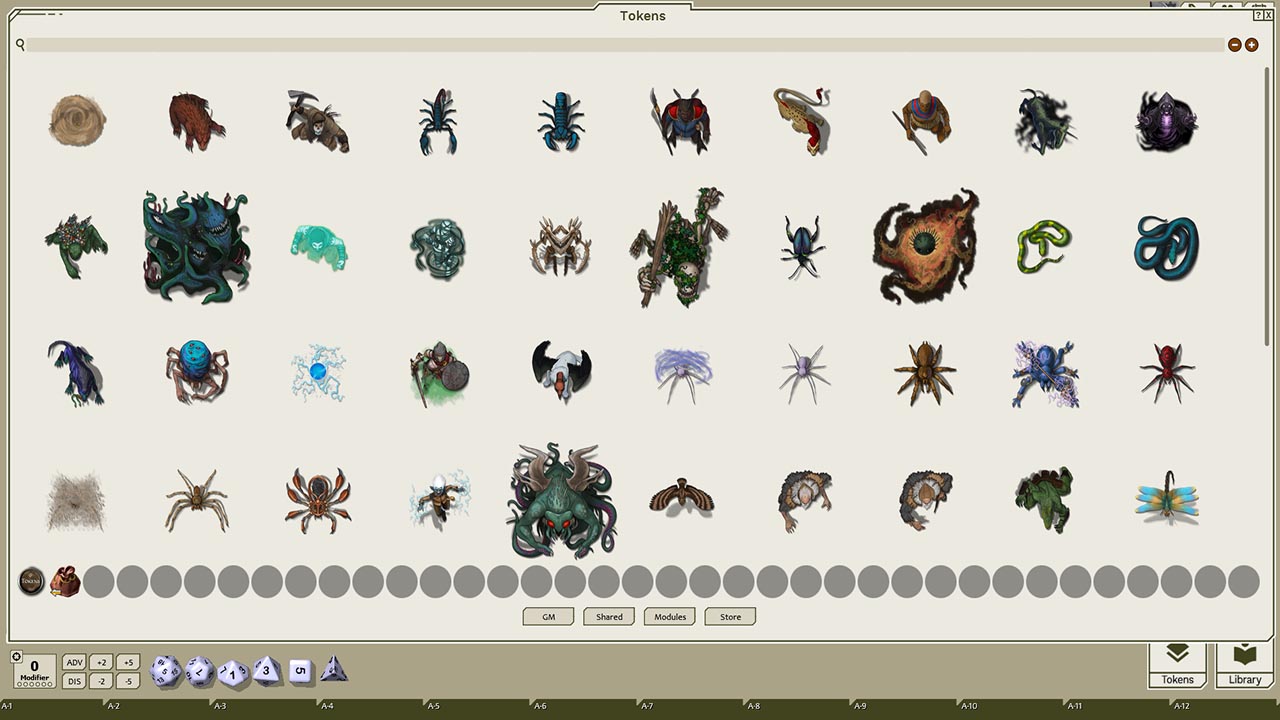Toggle the ADV advantage modifier
1280x720 pixels.
tap(73, 662)
